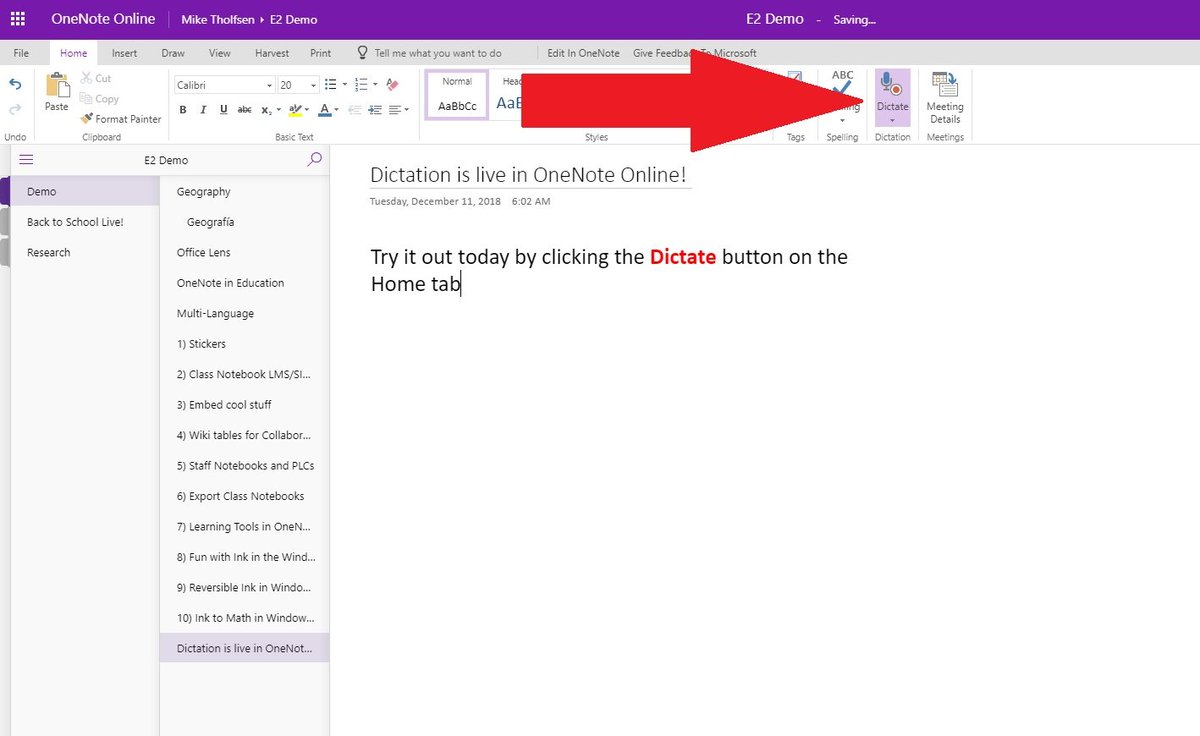Image resolution: width=1200 pixels, height=736 pixels.
Task: Click the OneNote Online title link
Action: pos(103,19)
